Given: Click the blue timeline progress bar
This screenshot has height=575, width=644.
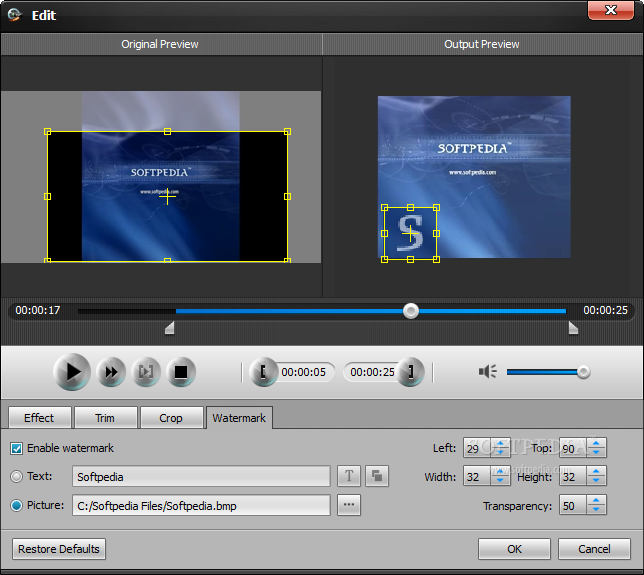Looking at the screenshot, I should tap(371, 311).
